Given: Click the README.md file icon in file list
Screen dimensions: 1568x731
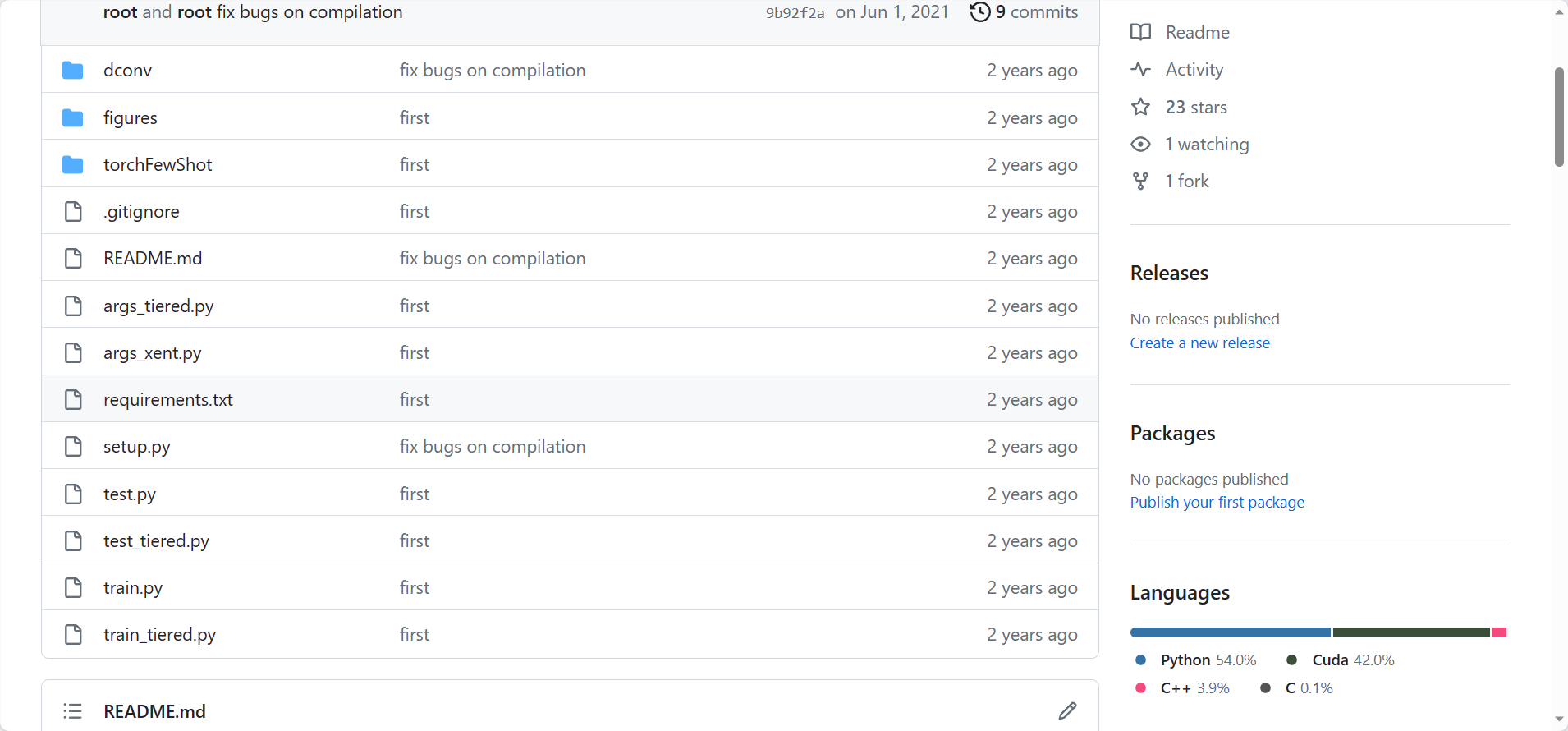Looking at the screenshot, I should click(73, 259).
